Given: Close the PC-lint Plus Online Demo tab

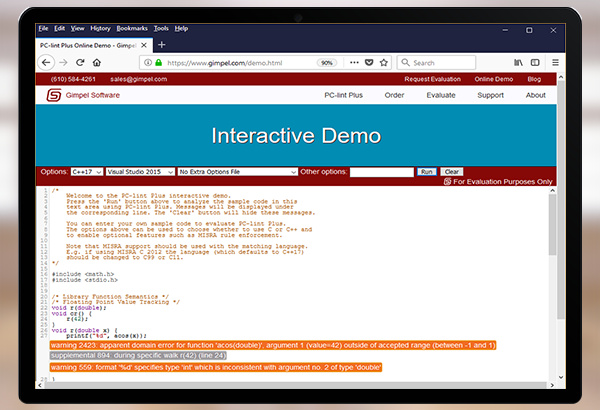Looking at the screenshot, I should tap(144, 45).
